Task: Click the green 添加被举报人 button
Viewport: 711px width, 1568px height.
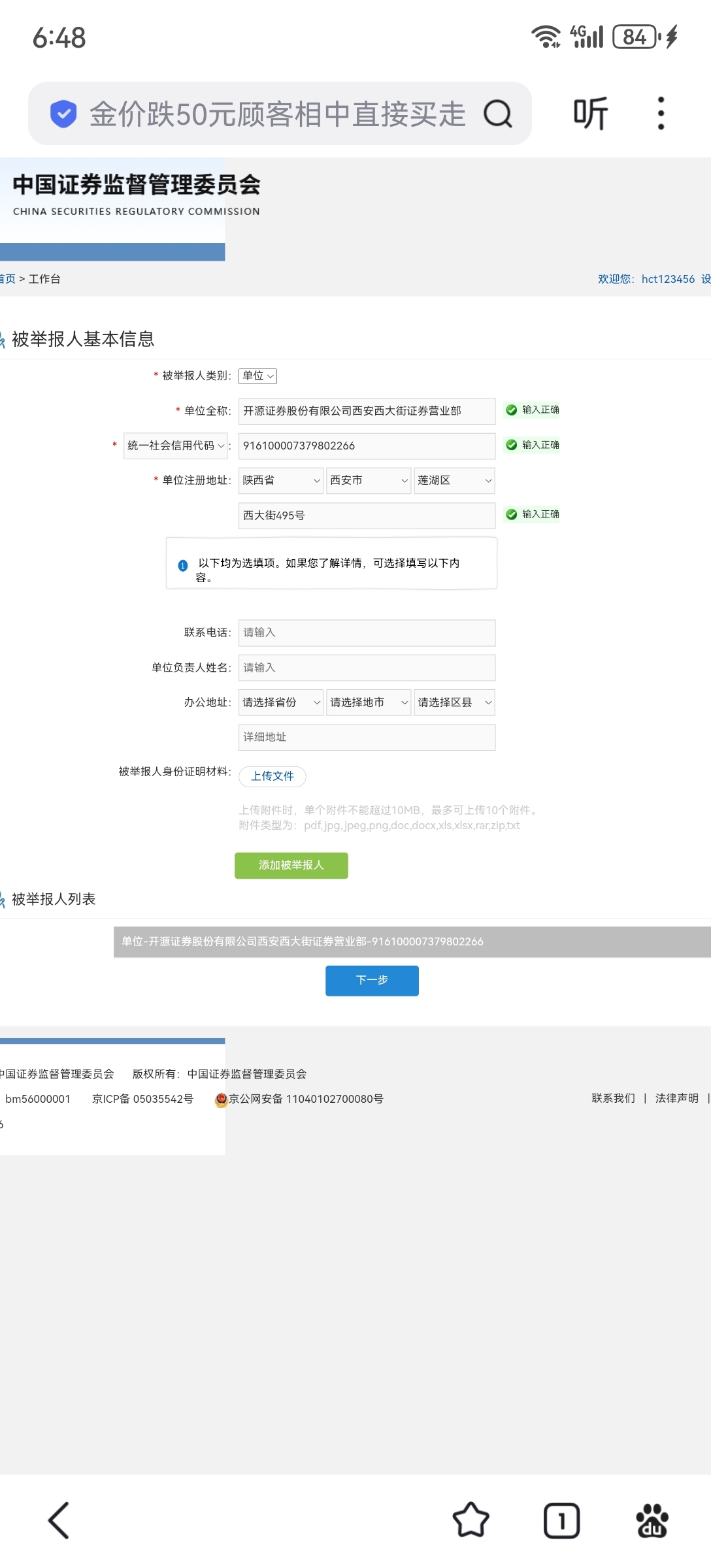Action: click(291, 865)
